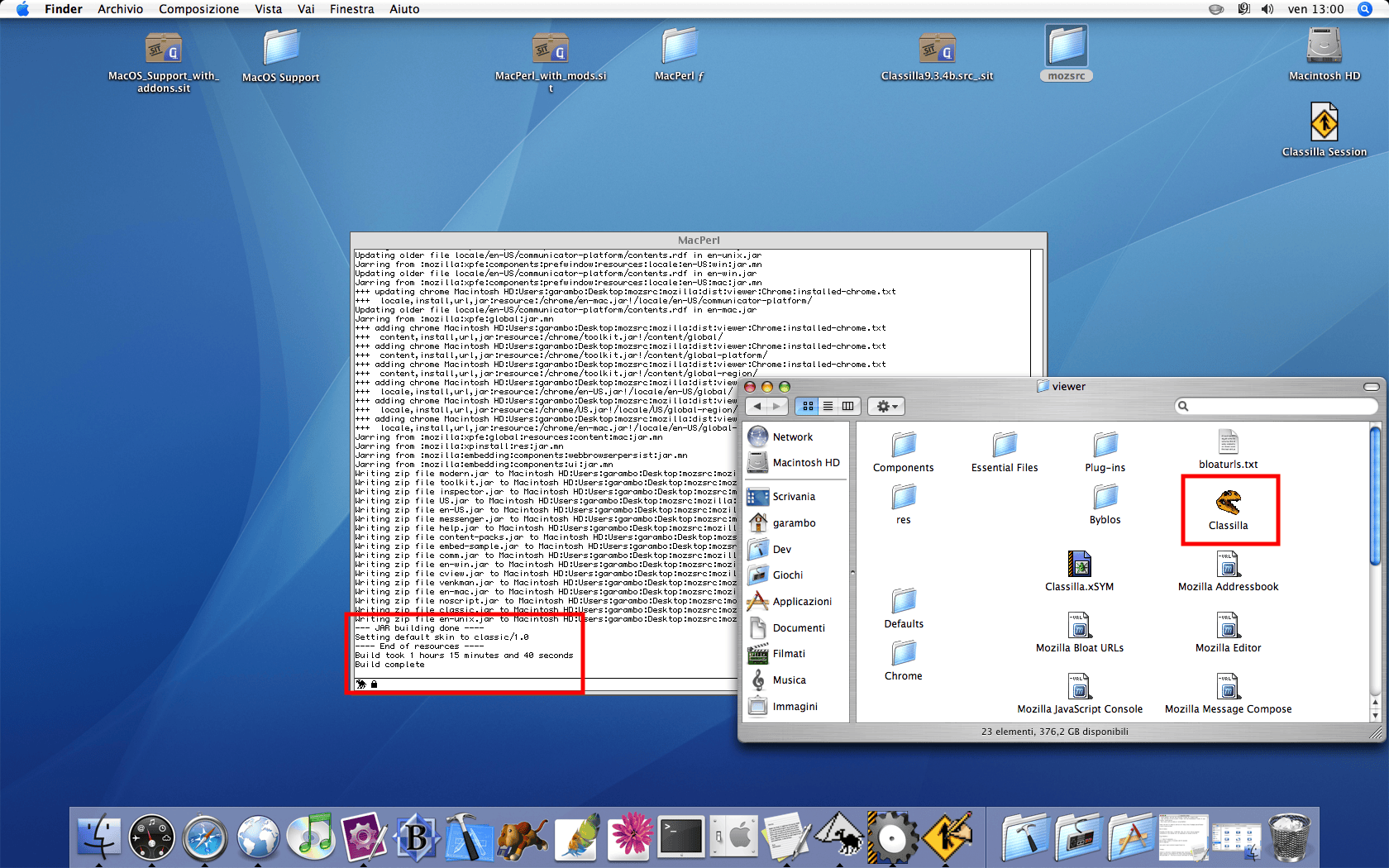Select the Defaults folder in viewer
This screenshot has width=1389, height=868.
click(904, 608)
